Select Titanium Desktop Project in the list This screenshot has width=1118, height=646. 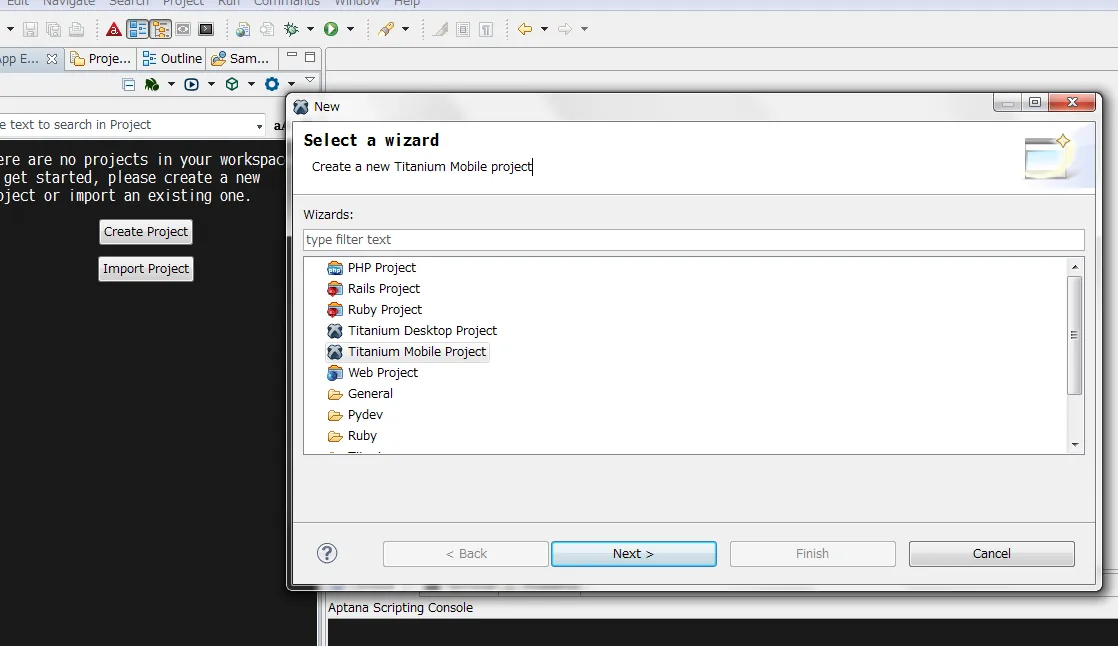tap(422, 331)
